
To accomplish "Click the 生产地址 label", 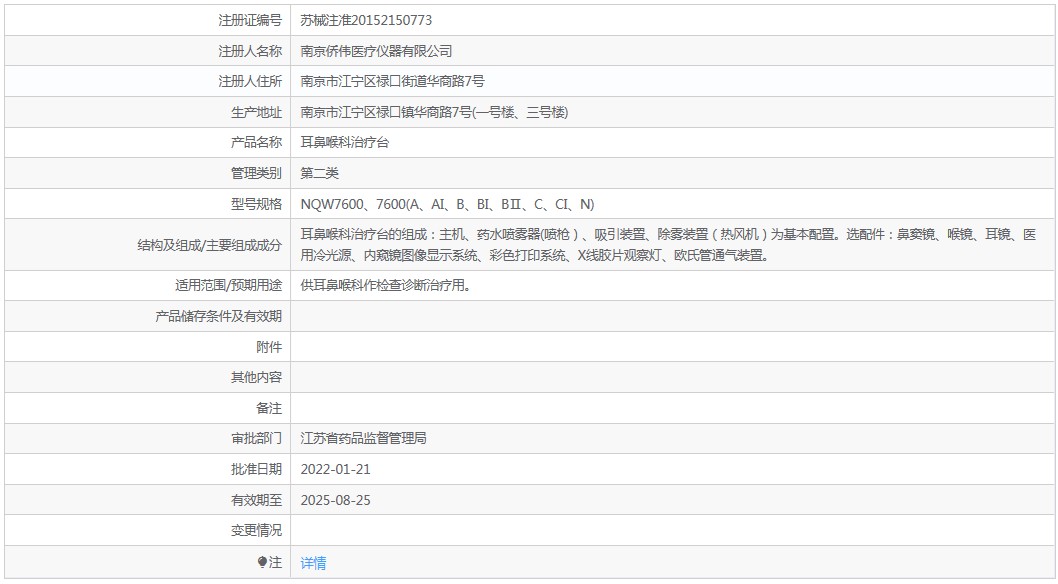I will pyautogui.click(x=256, y=113).
